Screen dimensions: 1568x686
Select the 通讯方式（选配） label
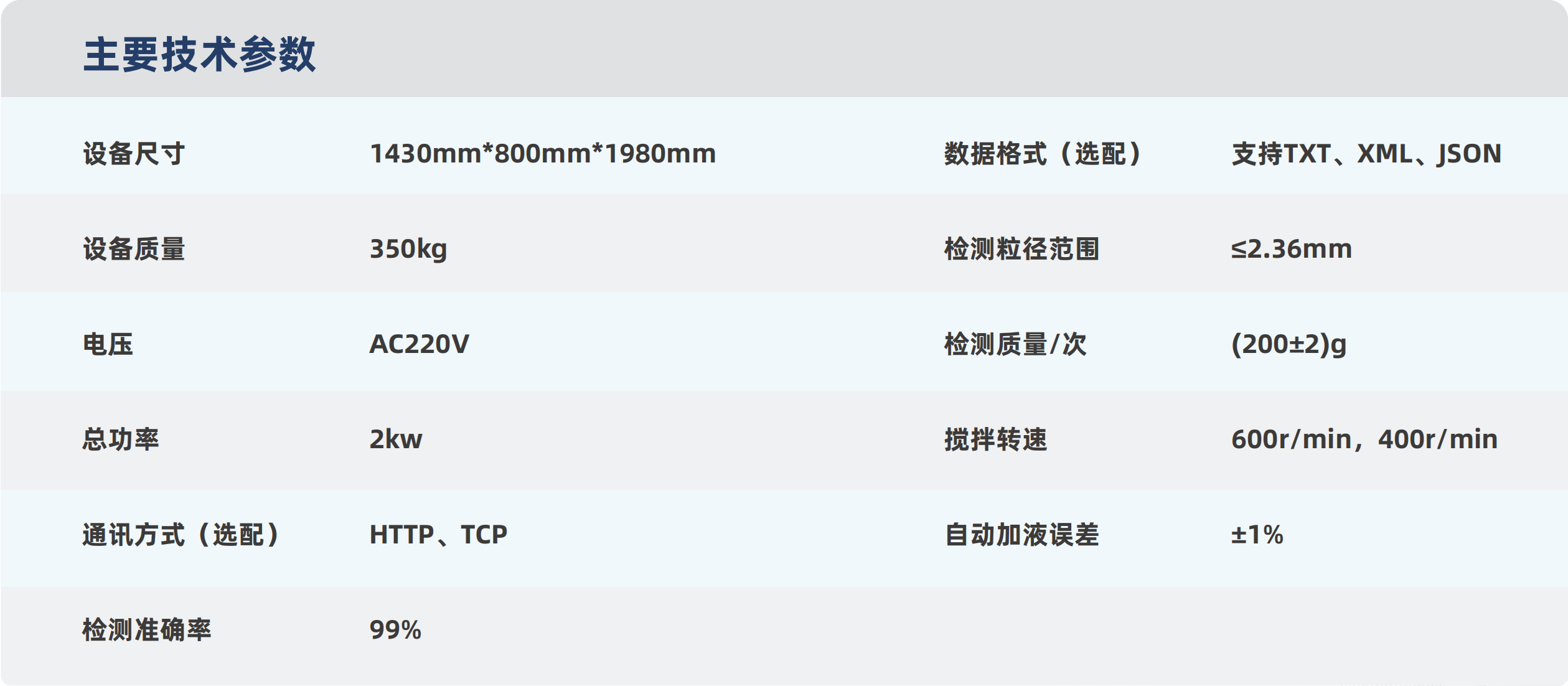point(181,534)
